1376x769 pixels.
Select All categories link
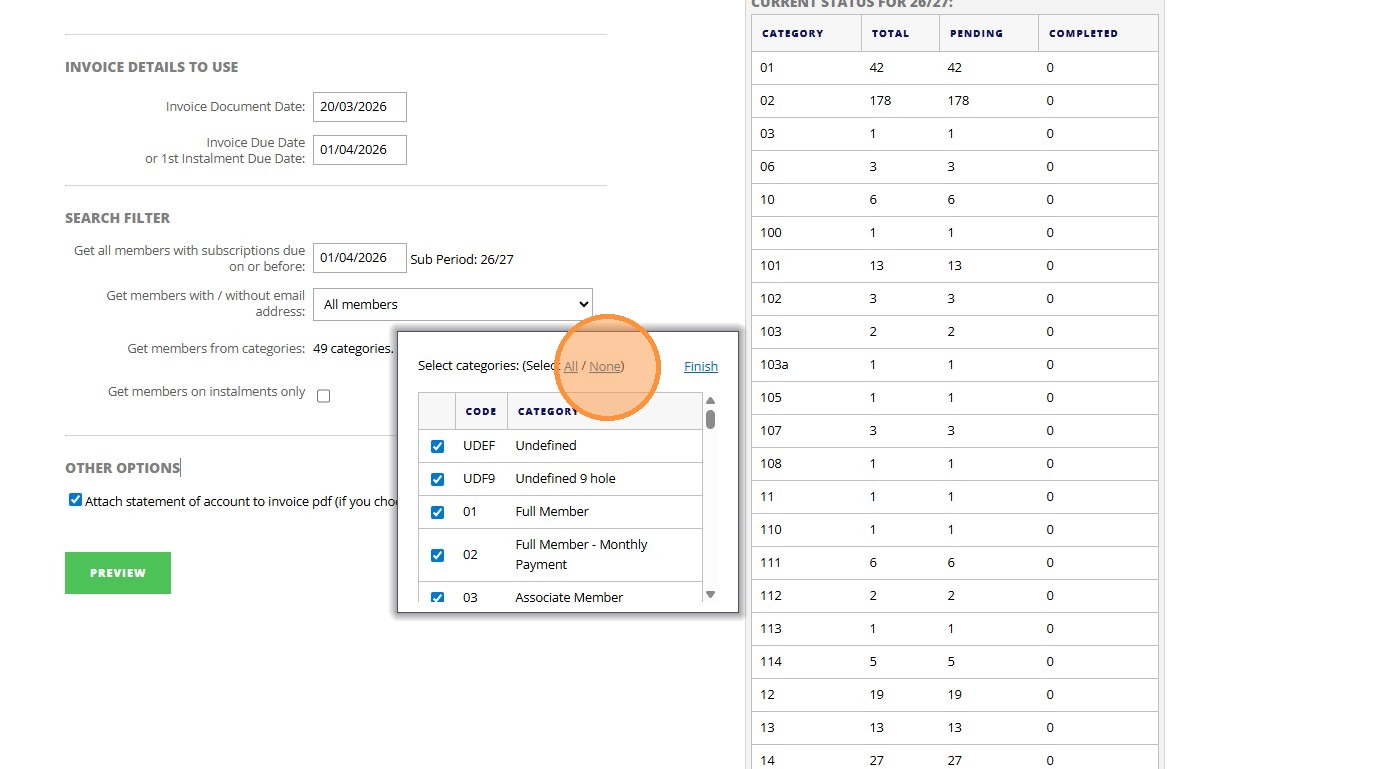pyautogui.click(x=571, y=367)
